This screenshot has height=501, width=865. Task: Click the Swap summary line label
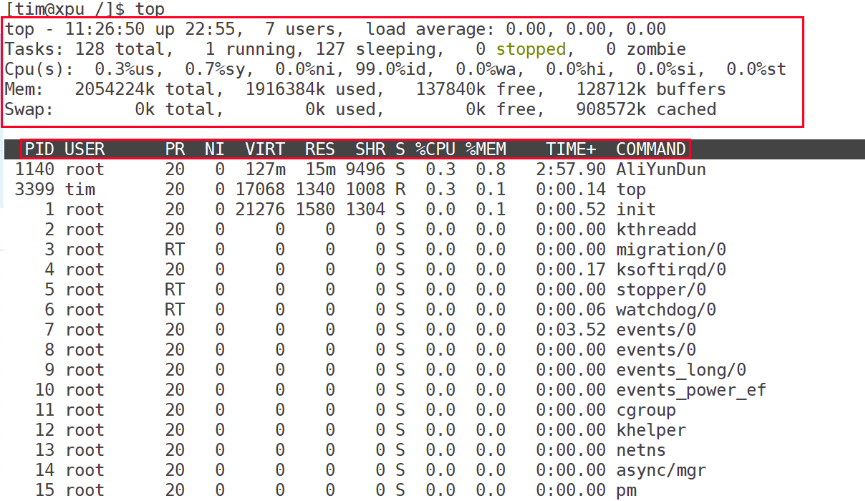pyautogui.click(x=30, y=109)
